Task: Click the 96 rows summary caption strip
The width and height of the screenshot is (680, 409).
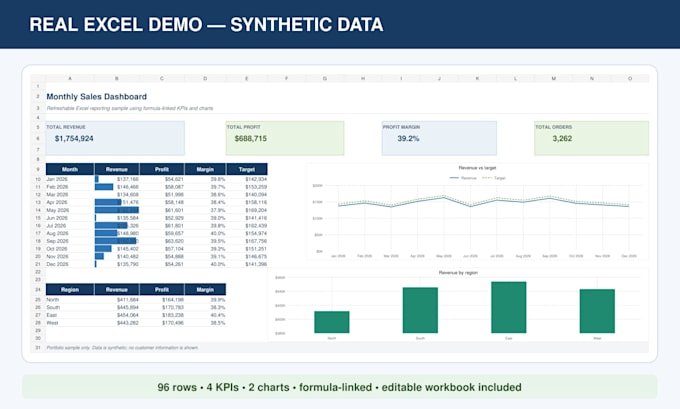Action: 340,387
